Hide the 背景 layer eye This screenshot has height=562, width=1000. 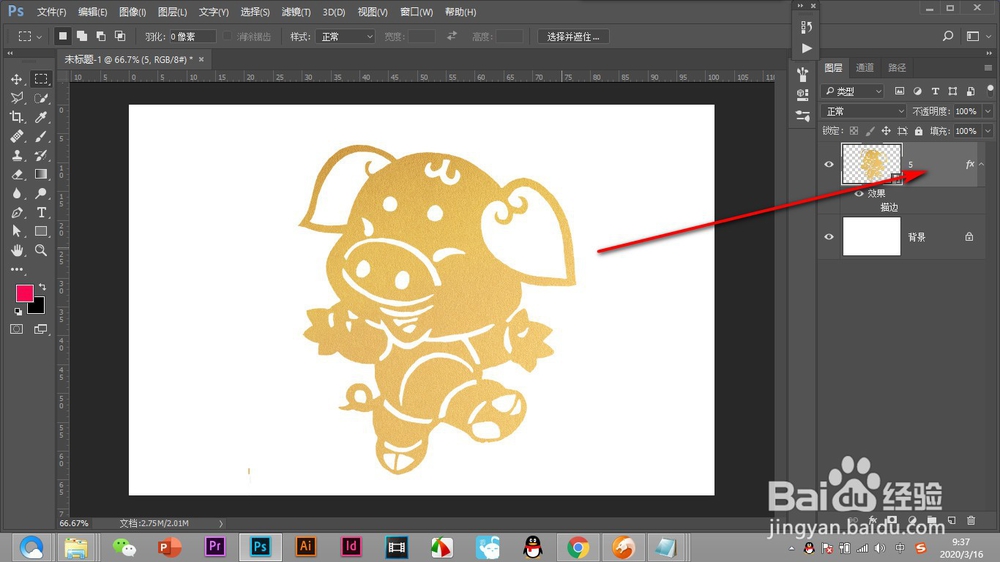pos(828,237)
